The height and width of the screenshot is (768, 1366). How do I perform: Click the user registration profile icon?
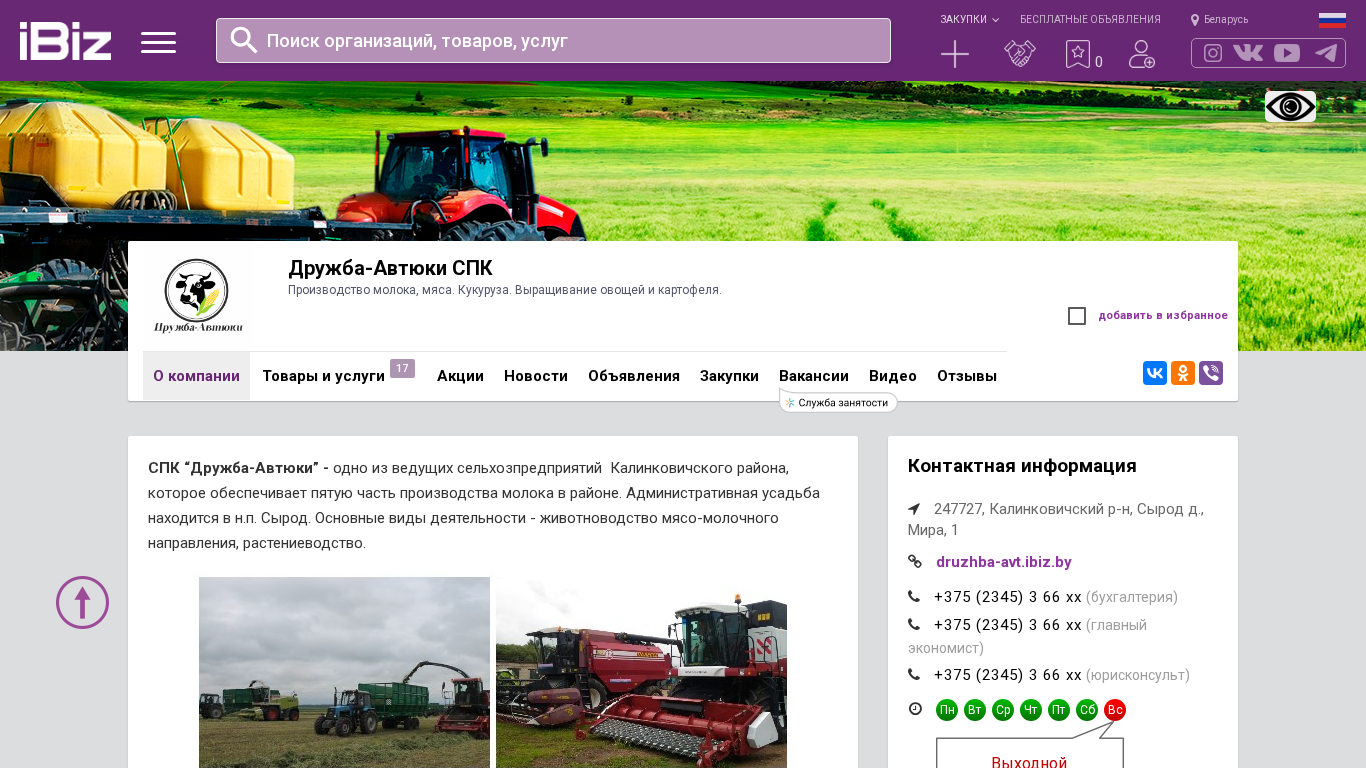point(1142,54)
